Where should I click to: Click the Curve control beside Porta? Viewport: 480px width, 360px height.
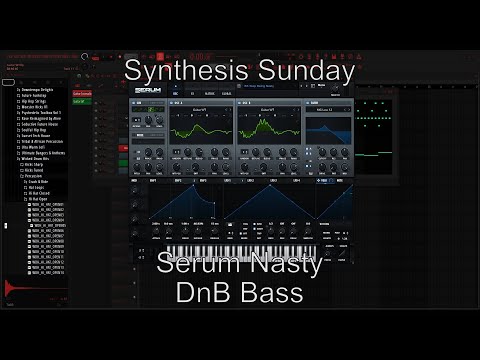point(342,253)
